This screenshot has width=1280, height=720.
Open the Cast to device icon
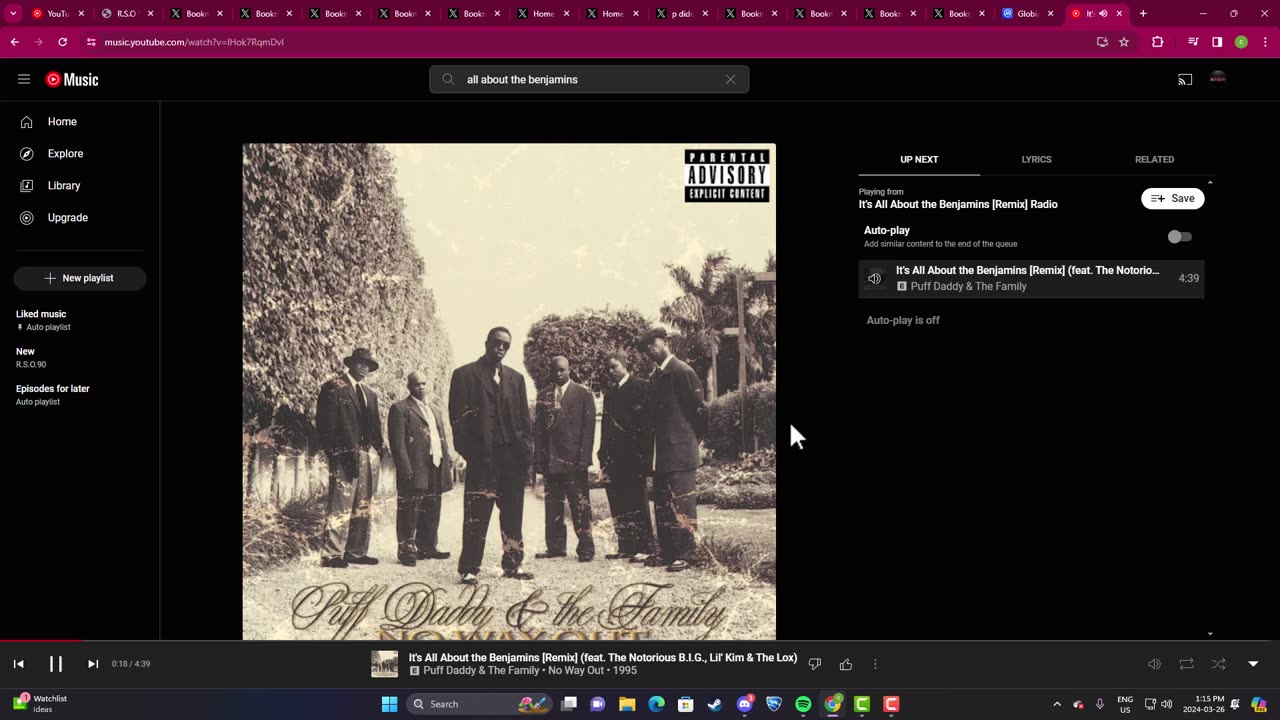[x=1185, y=80]
